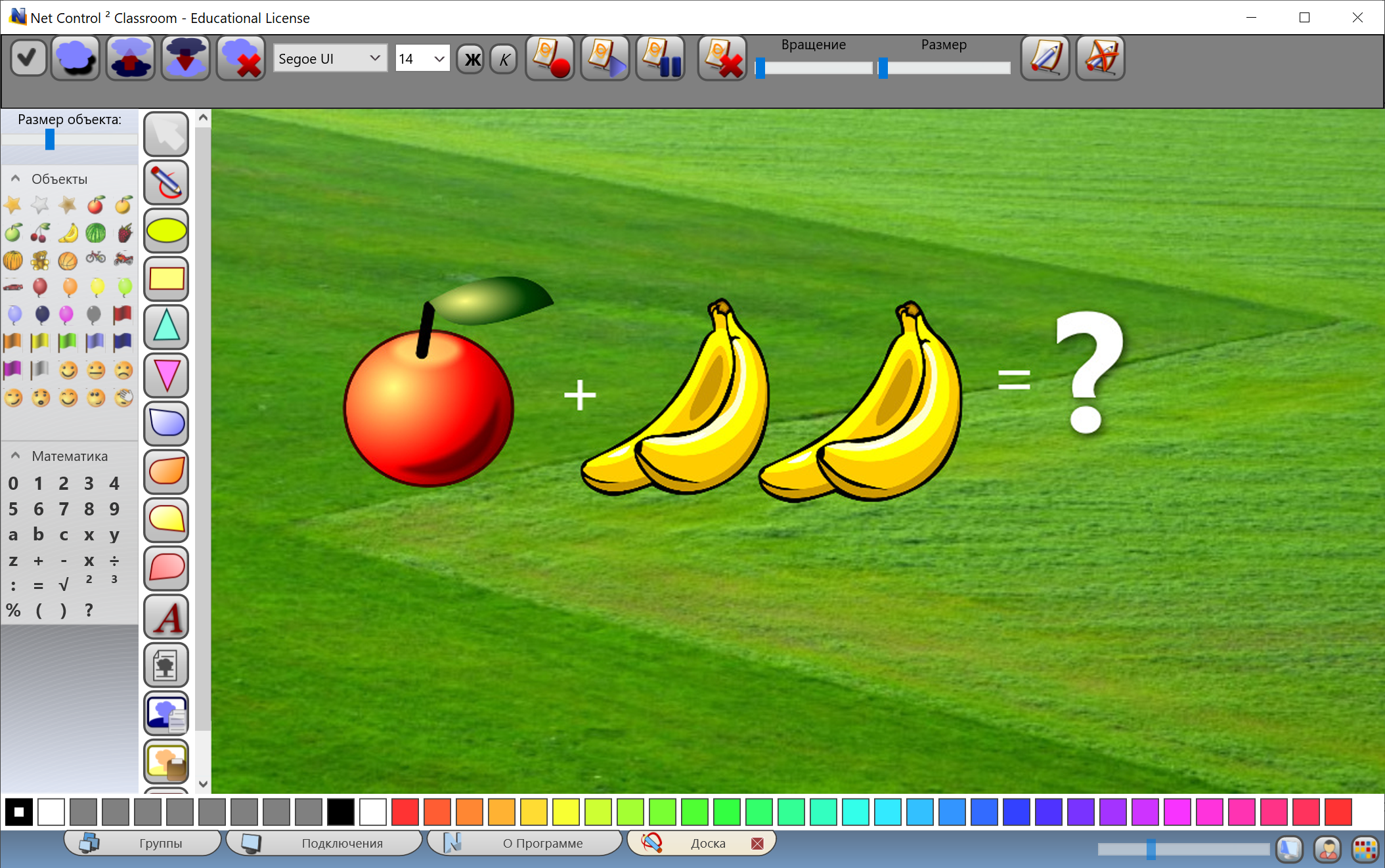Toggle the bold Ж button
This screenshot has width=1385, height=868.
[471, 59]
